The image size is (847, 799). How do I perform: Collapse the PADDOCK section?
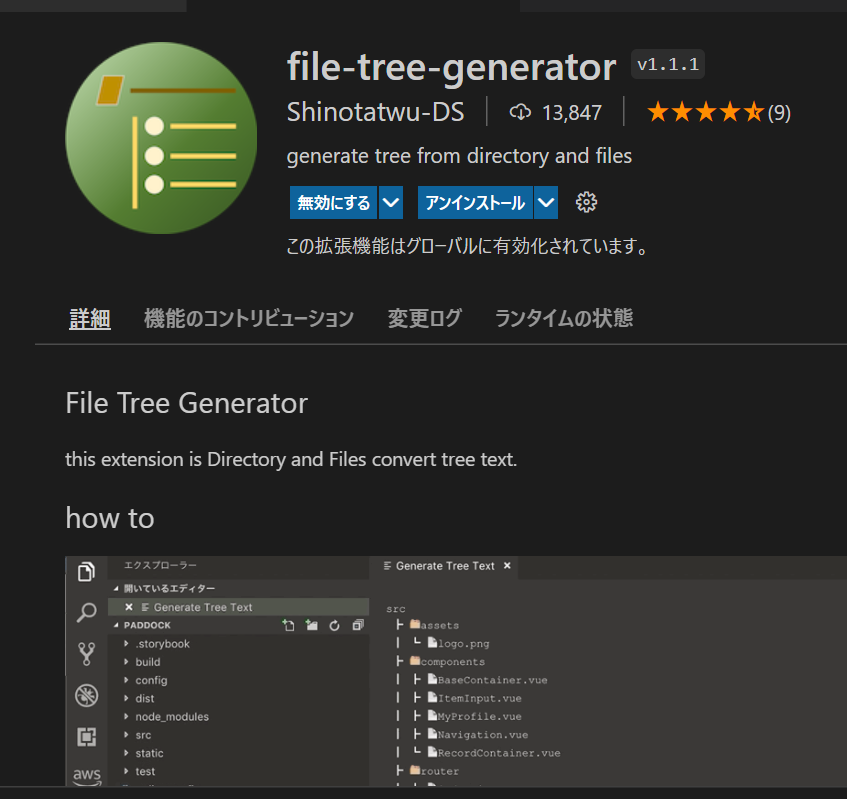[116, 625]
